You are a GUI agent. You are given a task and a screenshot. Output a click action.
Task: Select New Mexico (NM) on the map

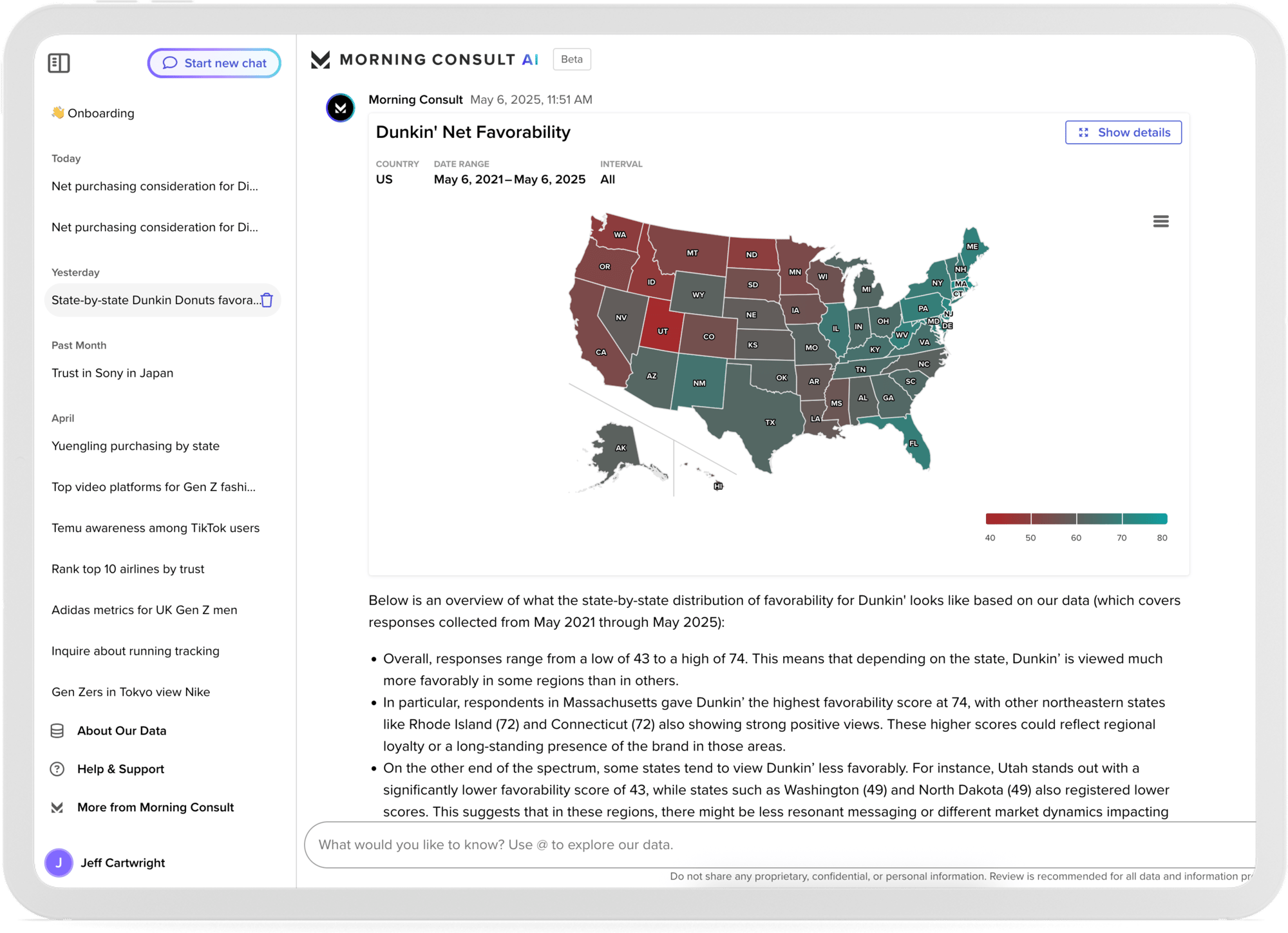click(699, 383)
